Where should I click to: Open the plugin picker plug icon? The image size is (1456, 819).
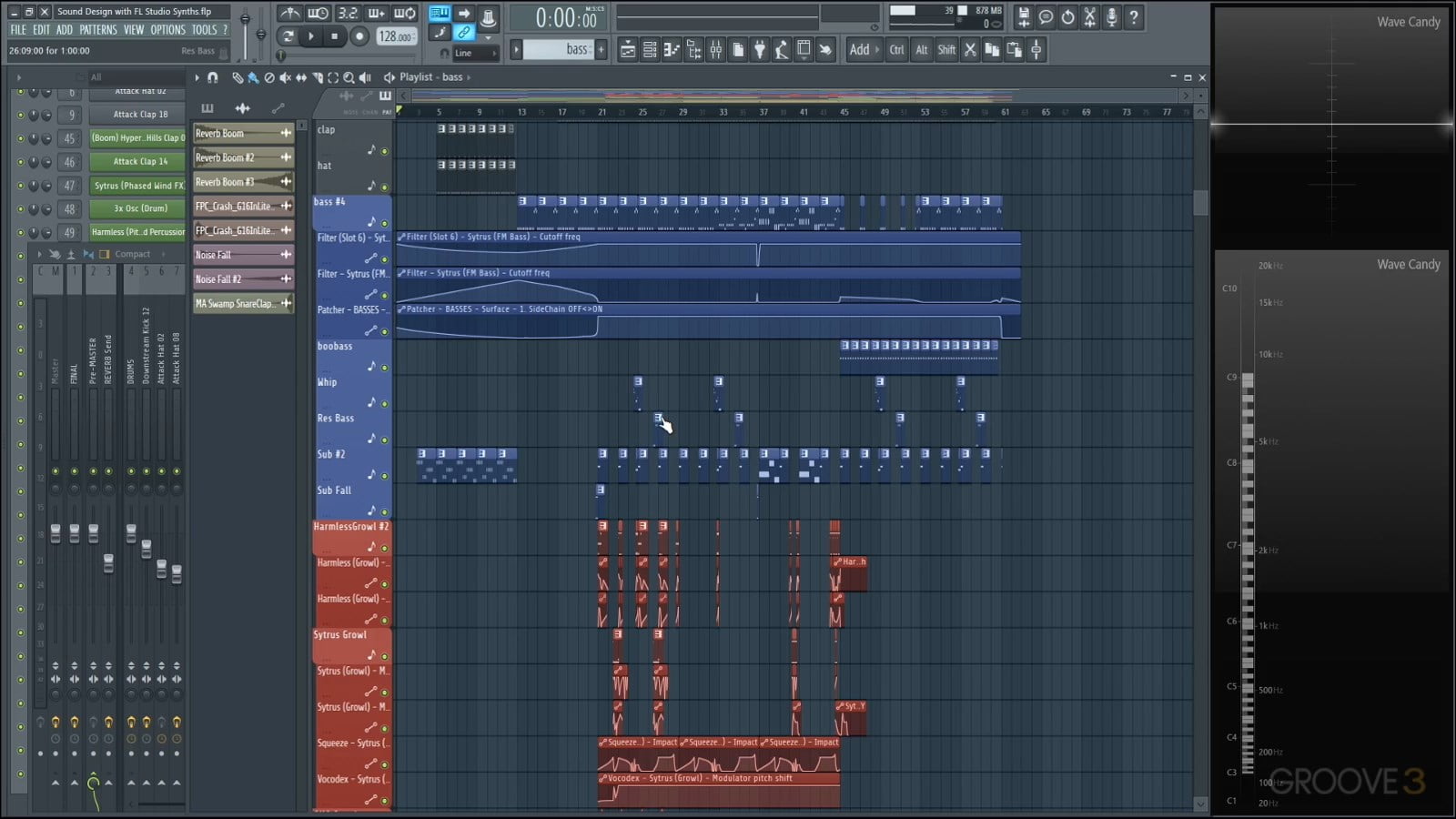[x=760, y=49]
